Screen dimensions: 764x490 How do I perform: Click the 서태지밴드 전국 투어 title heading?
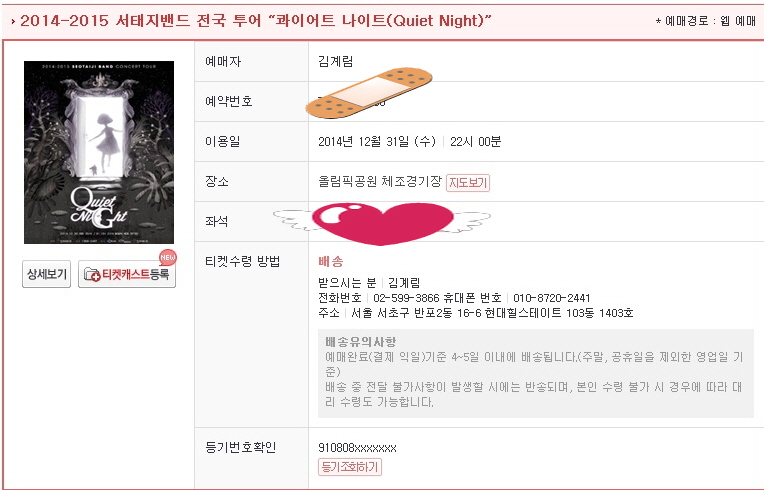[x=255, y=21]
